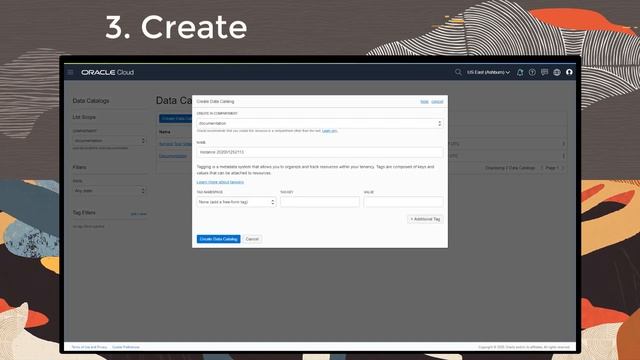Click the Tag Key input field

click(320, 202)
